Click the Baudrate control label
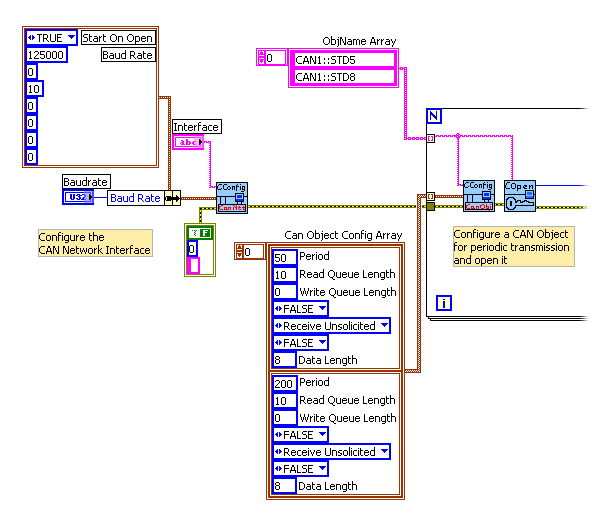 [x=86, y=182]
